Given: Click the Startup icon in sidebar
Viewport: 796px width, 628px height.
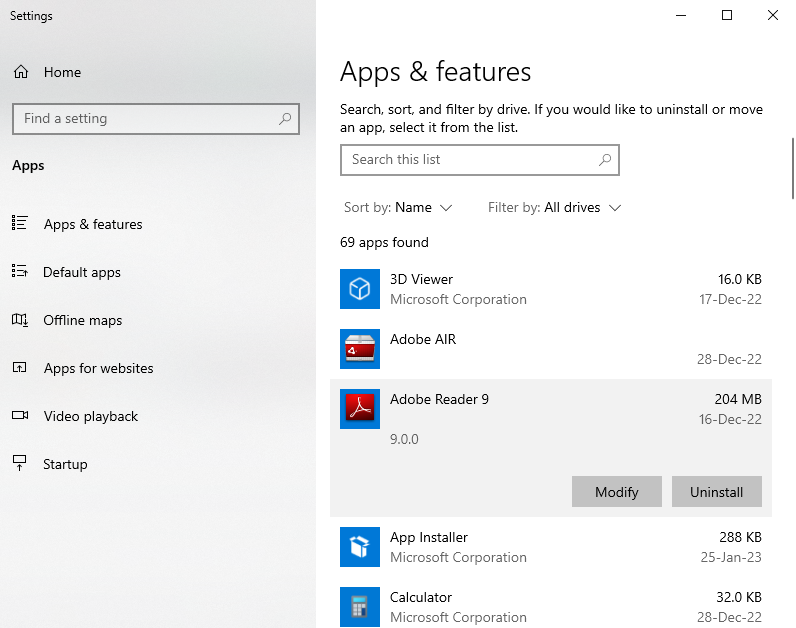Looking at the screenshot, I should click(x=20, y=463).
